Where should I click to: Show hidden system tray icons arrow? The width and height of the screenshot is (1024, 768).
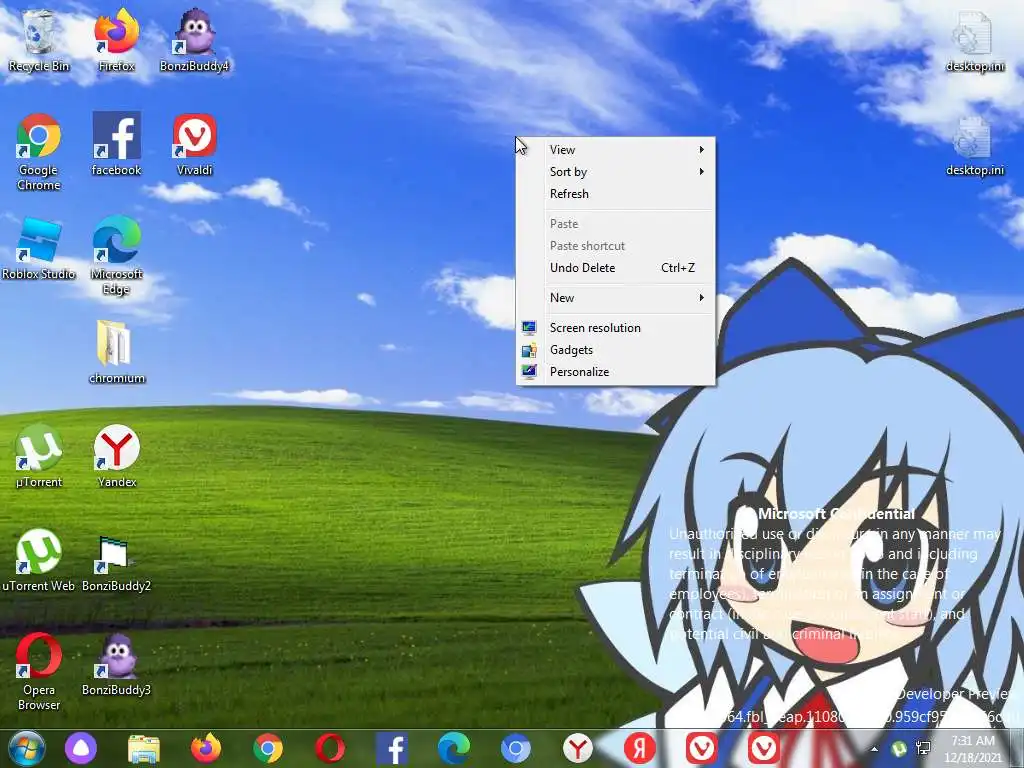pyautogui.click(x=874, y=749)
